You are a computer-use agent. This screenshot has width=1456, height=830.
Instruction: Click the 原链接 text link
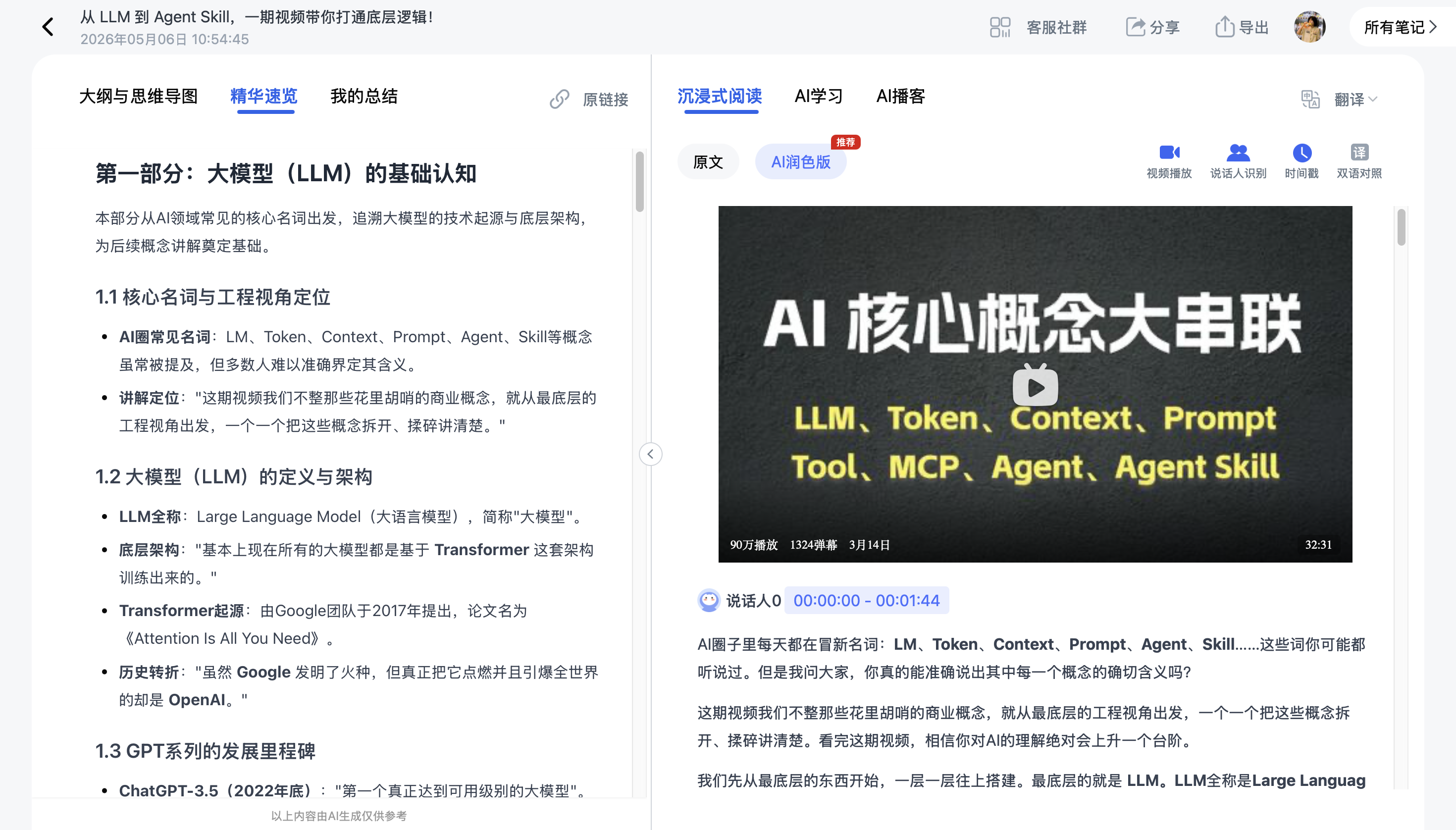606,99
